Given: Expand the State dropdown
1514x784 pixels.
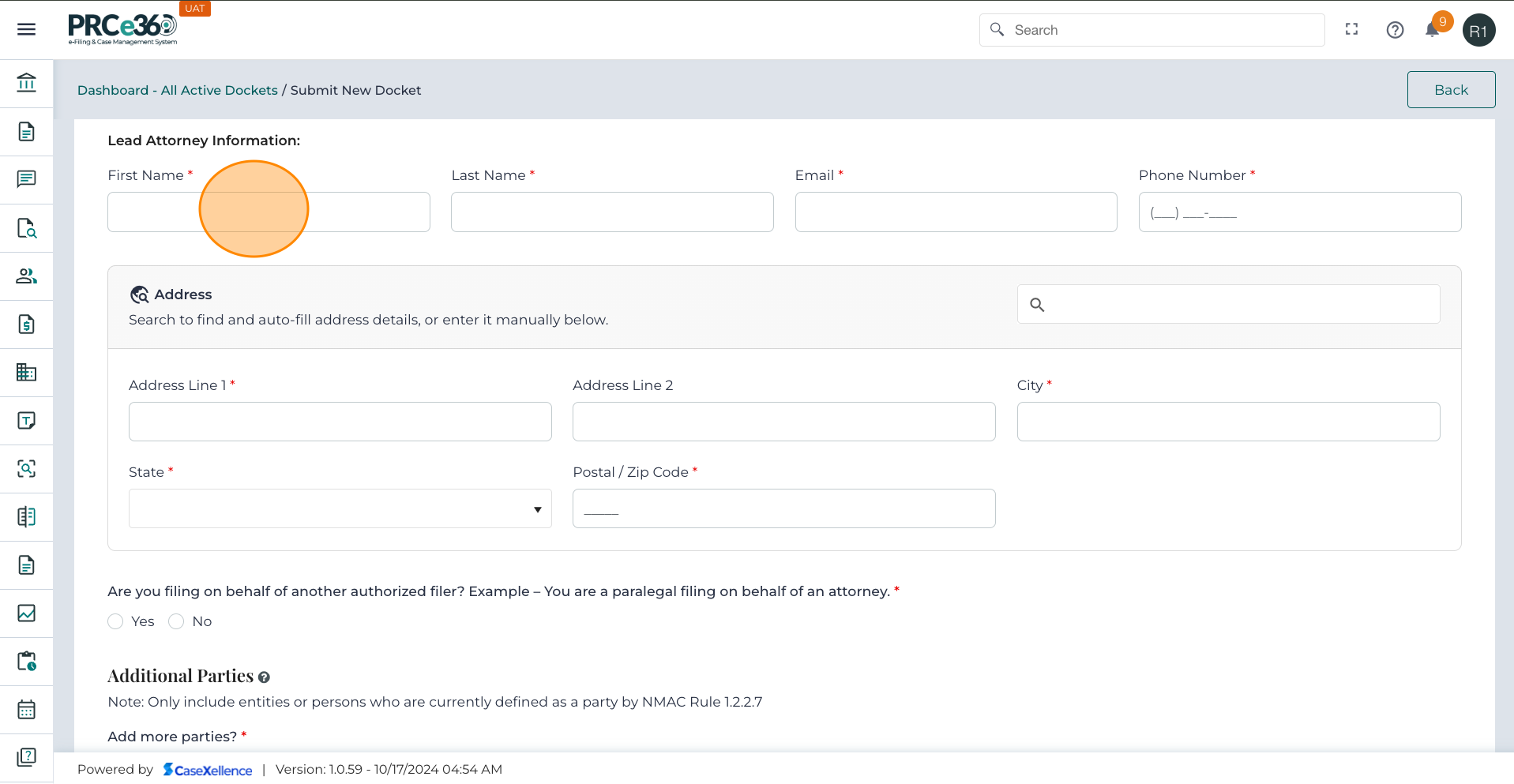Looking at the screenshot, I should pyautogui.click(x=340, y=509).
